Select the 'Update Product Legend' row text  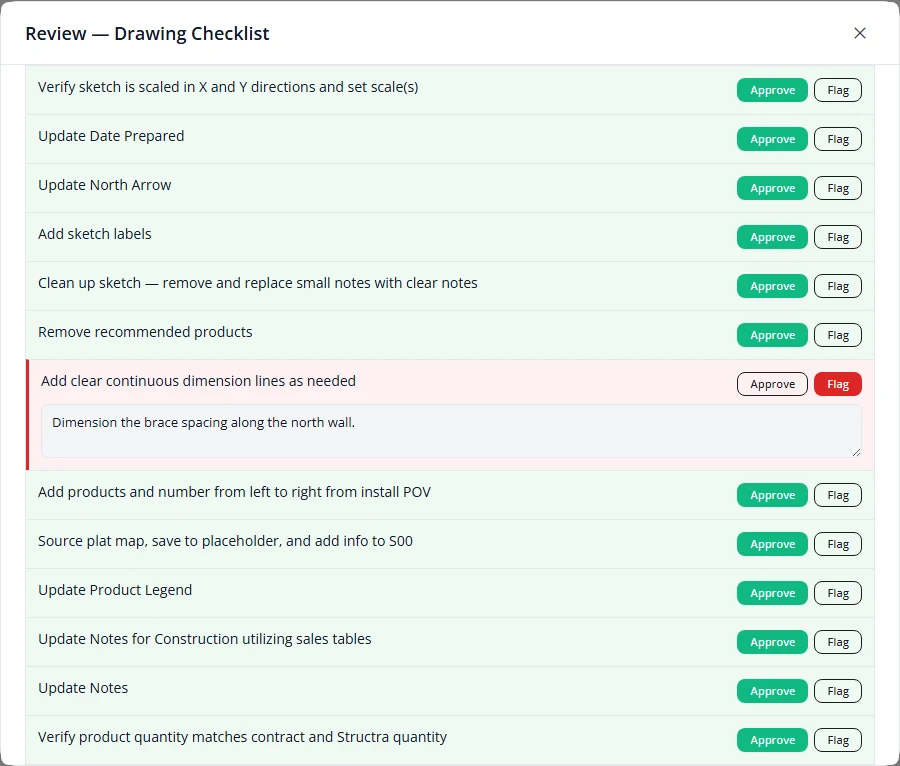115,590
